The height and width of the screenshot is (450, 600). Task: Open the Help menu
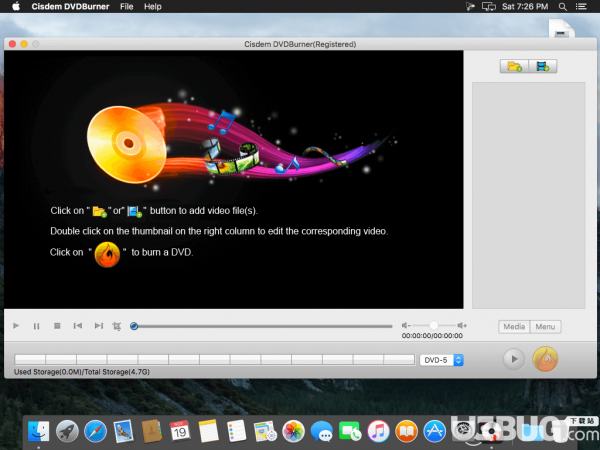tap(153, 7)
